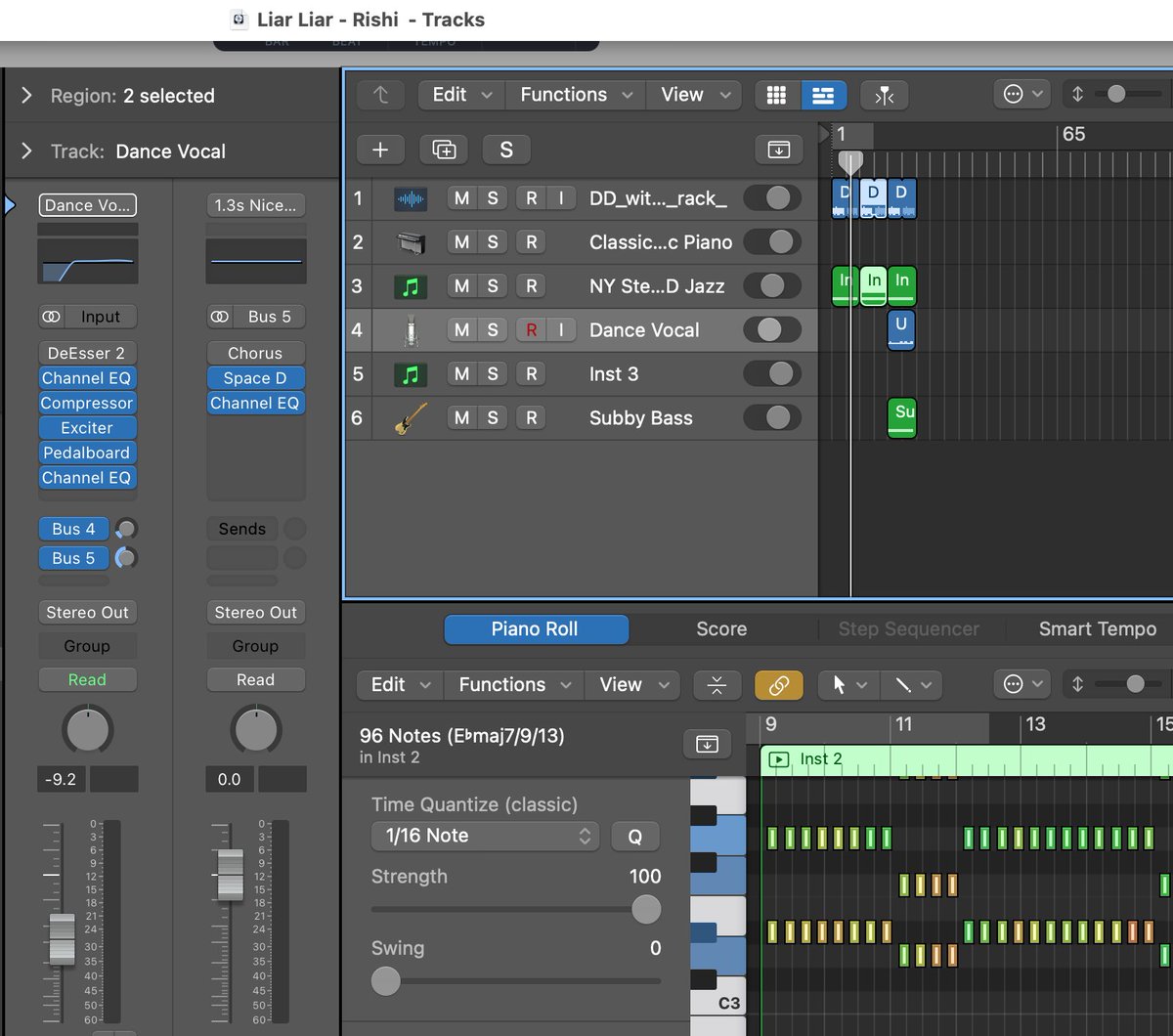Click the play icon on Inst 2 region header
1173x1036 pixels.
pyautogui.click(x=779, y=759)
